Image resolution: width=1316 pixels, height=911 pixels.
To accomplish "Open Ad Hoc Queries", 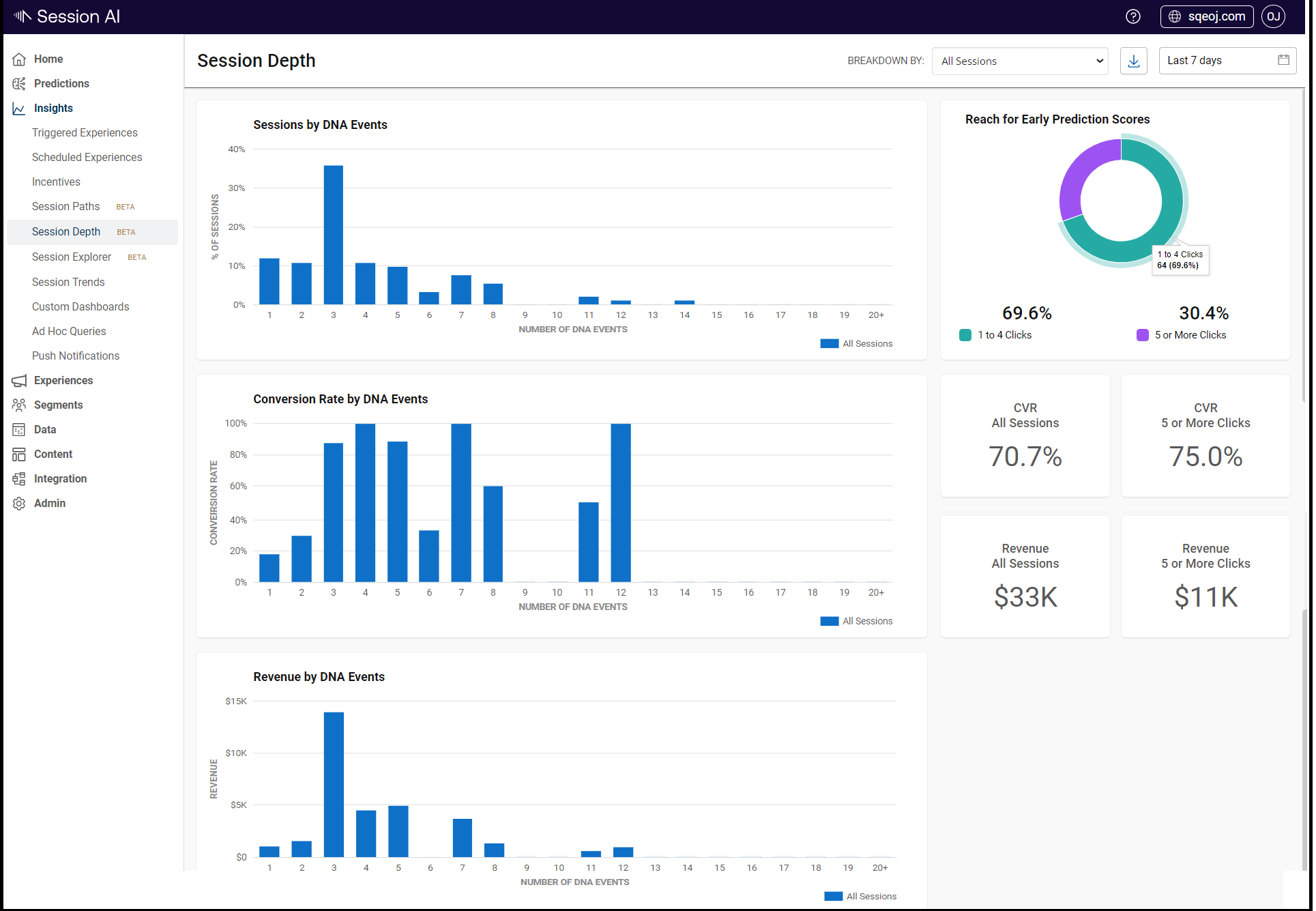I will point(69,332).
